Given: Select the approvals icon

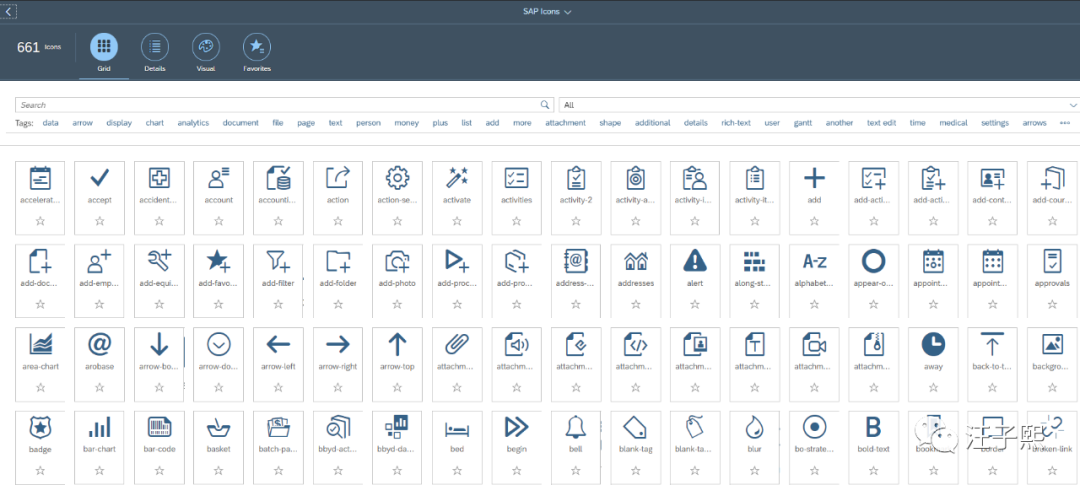Looking at the screenshot, I should pos(1052,262).
